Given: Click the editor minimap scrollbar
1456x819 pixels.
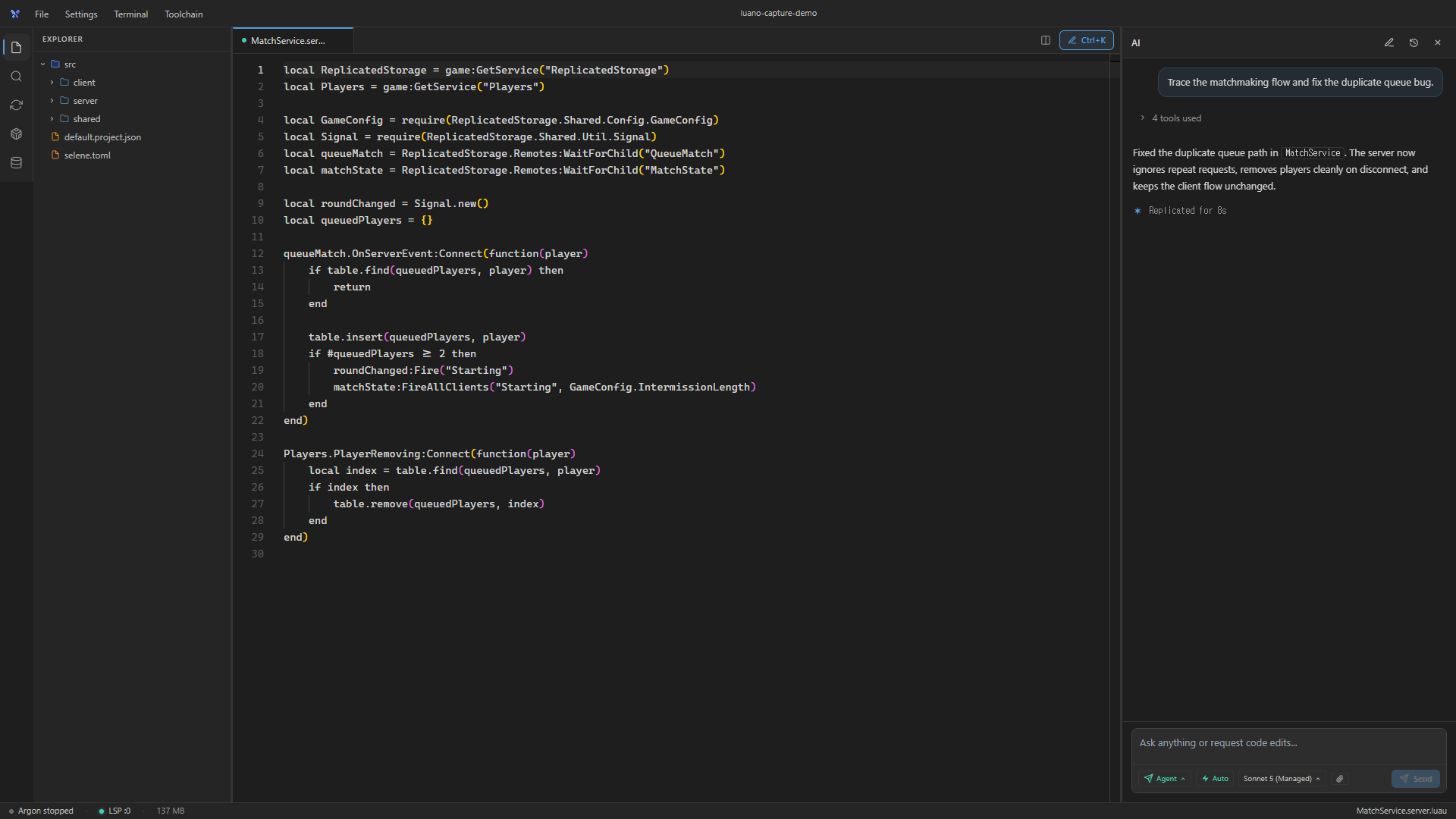Looking at the screenshot, I should (1115, 428).
